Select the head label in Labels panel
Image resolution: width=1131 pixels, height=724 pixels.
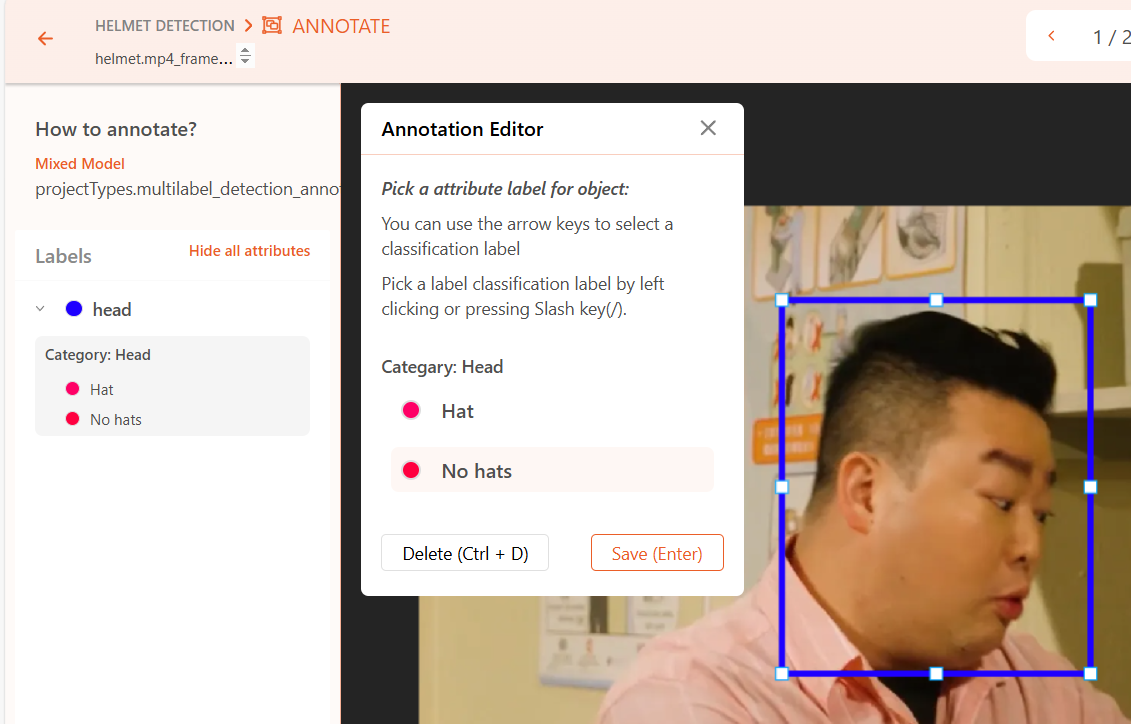coord(112,309)
